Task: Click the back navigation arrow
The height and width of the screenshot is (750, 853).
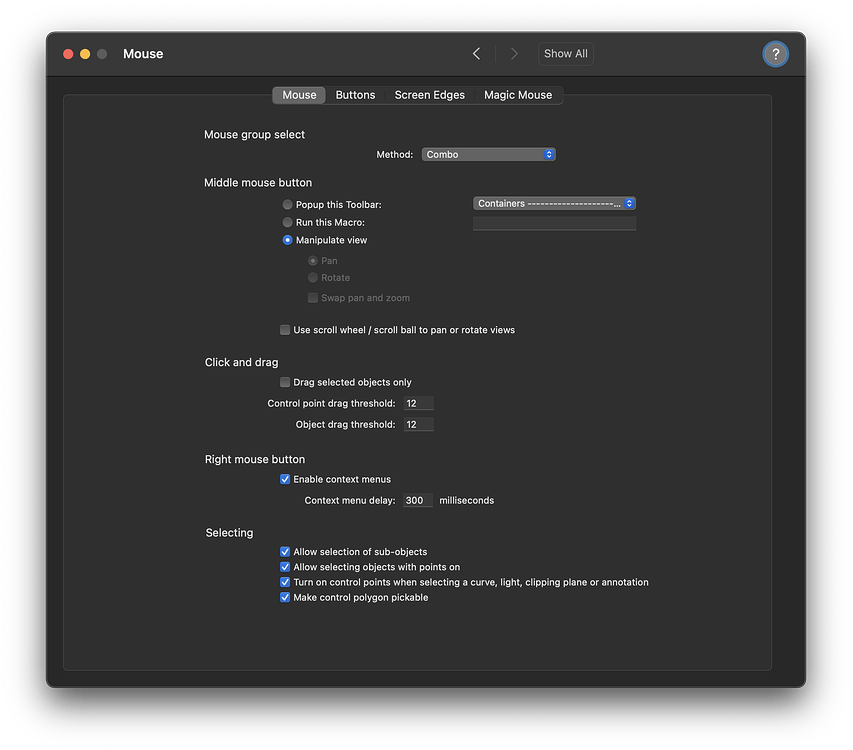Action: click(476, 53)
